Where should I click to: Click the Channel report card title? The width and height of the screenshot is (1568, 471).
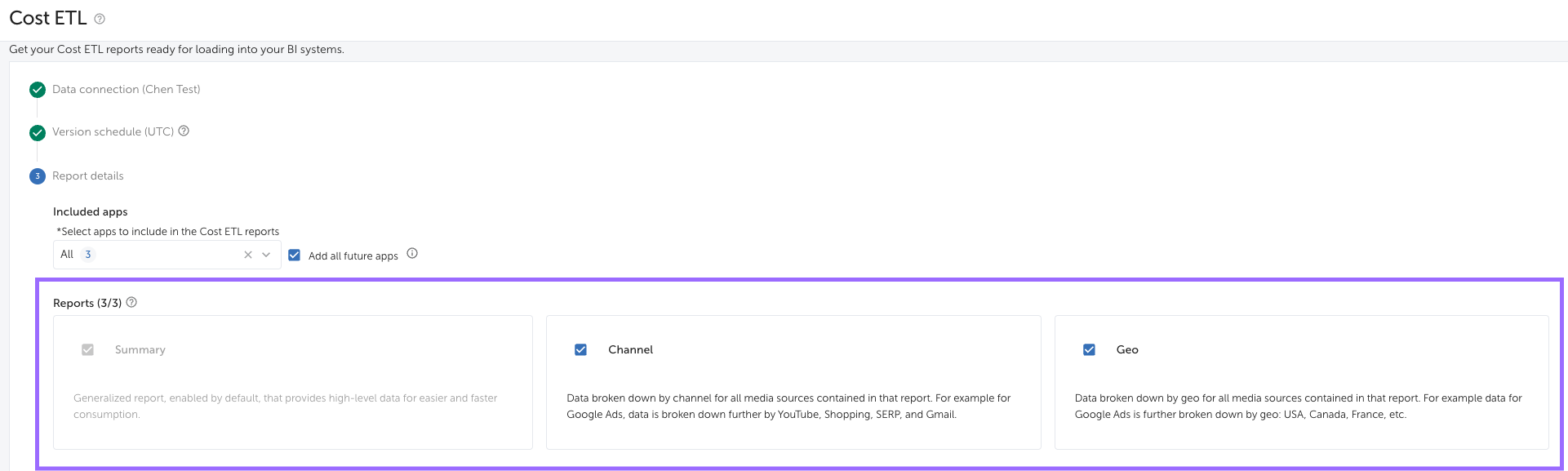630,349
